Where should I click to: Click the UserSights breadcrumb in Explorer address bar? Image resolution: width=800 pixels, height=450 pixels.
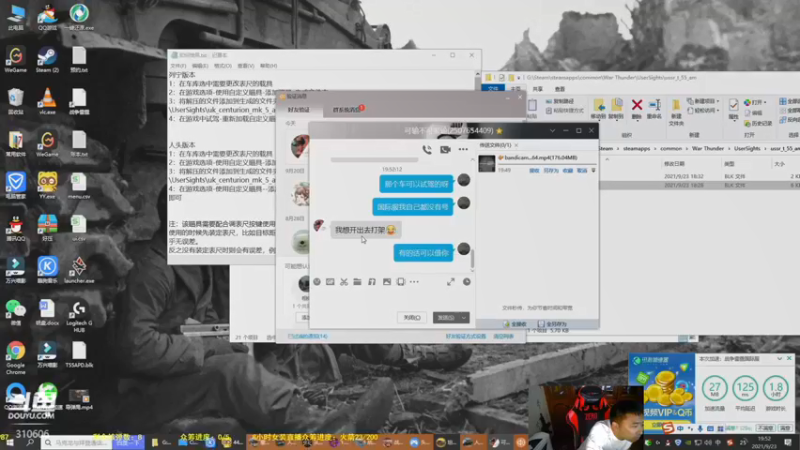pos(747,148)
